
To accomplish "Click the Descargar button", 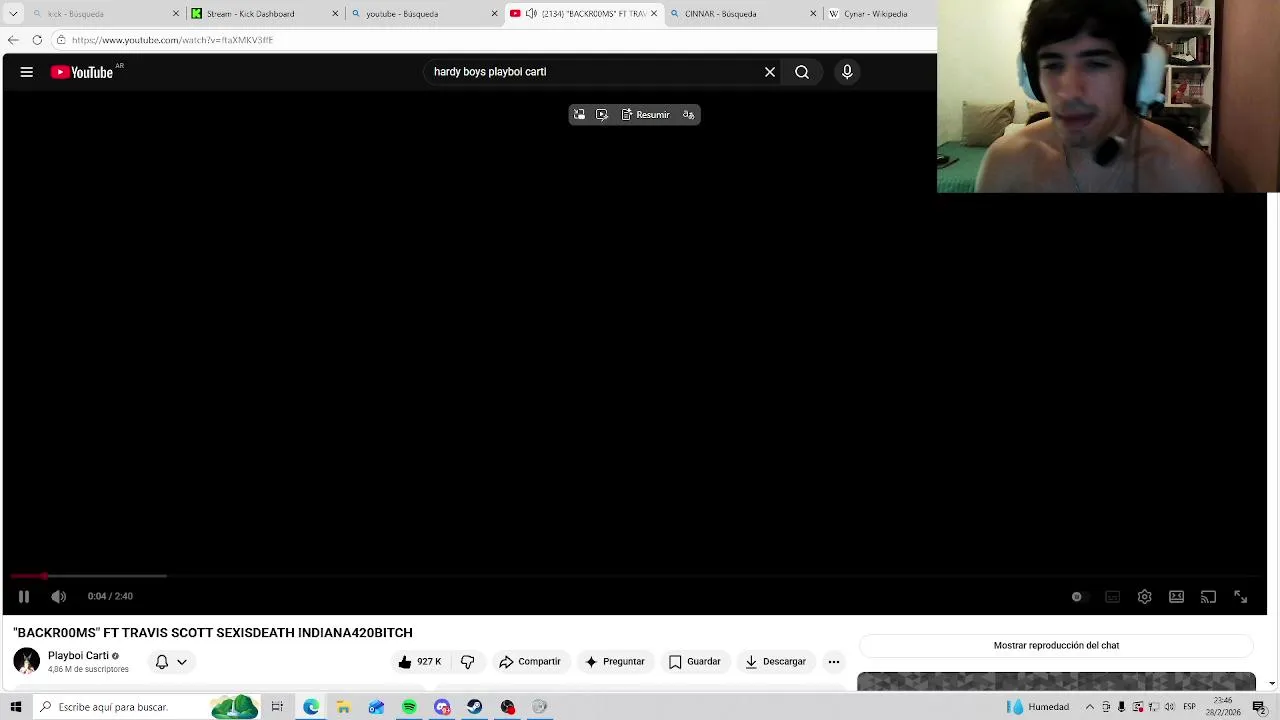I will click(775, 662).
